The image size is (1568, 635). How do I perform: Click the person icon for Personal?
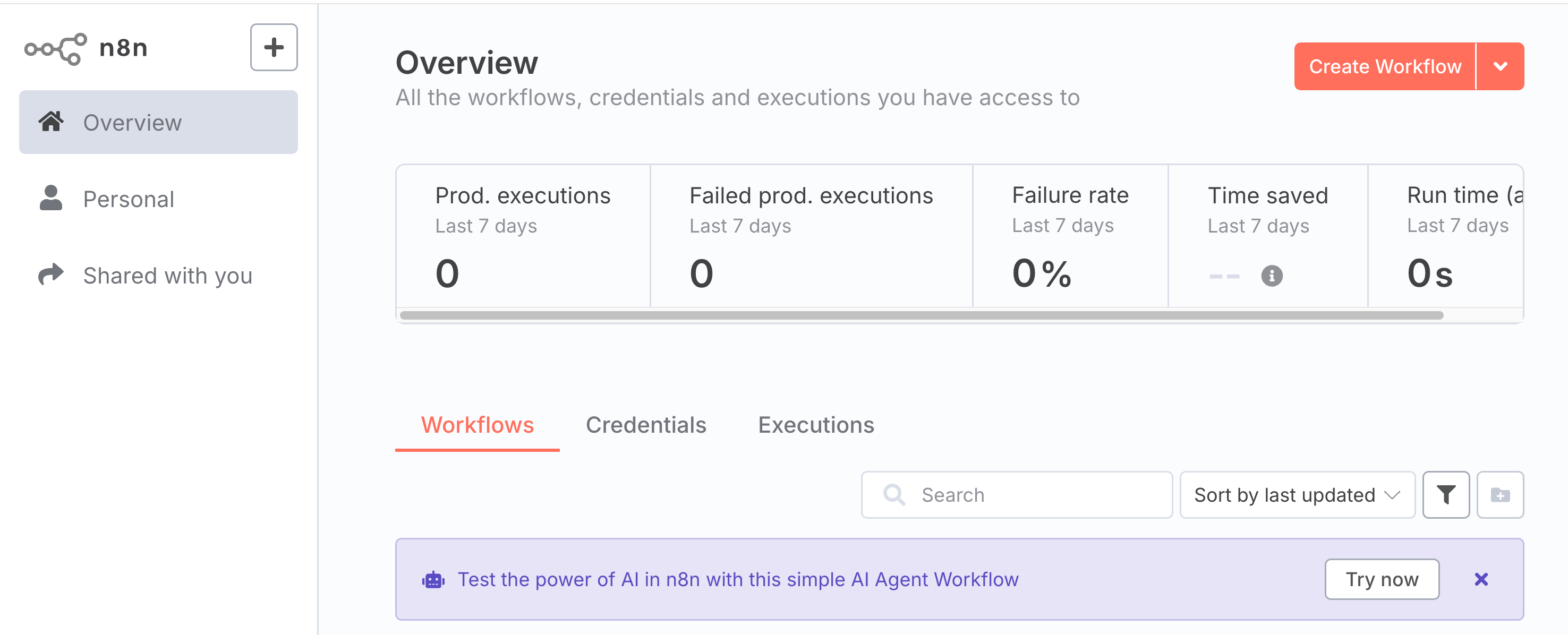pyautogui.click(x=51, y=198)
